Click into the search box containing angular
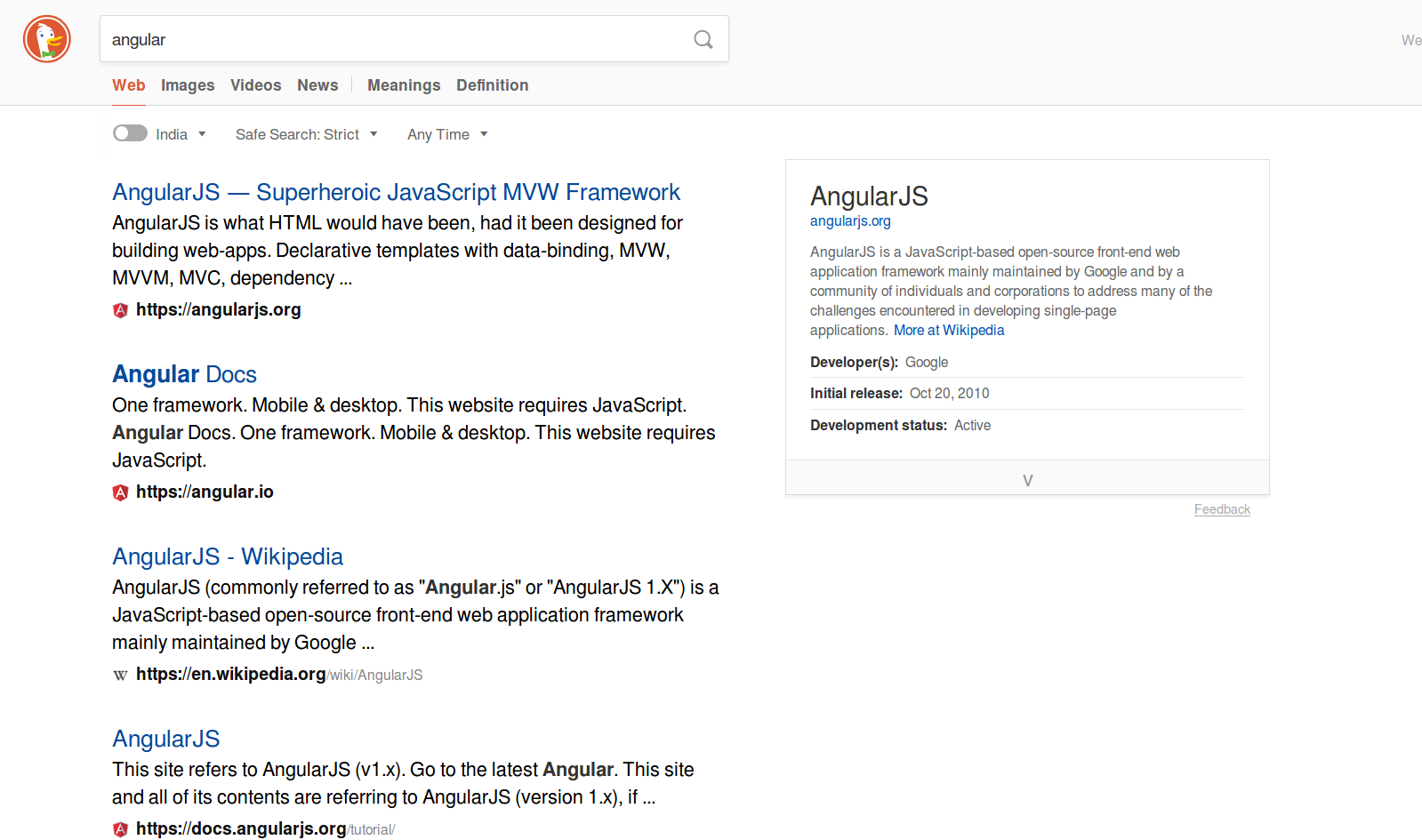Image resolution: width=1422 pixels, height=840 pixels. (391, 39)
